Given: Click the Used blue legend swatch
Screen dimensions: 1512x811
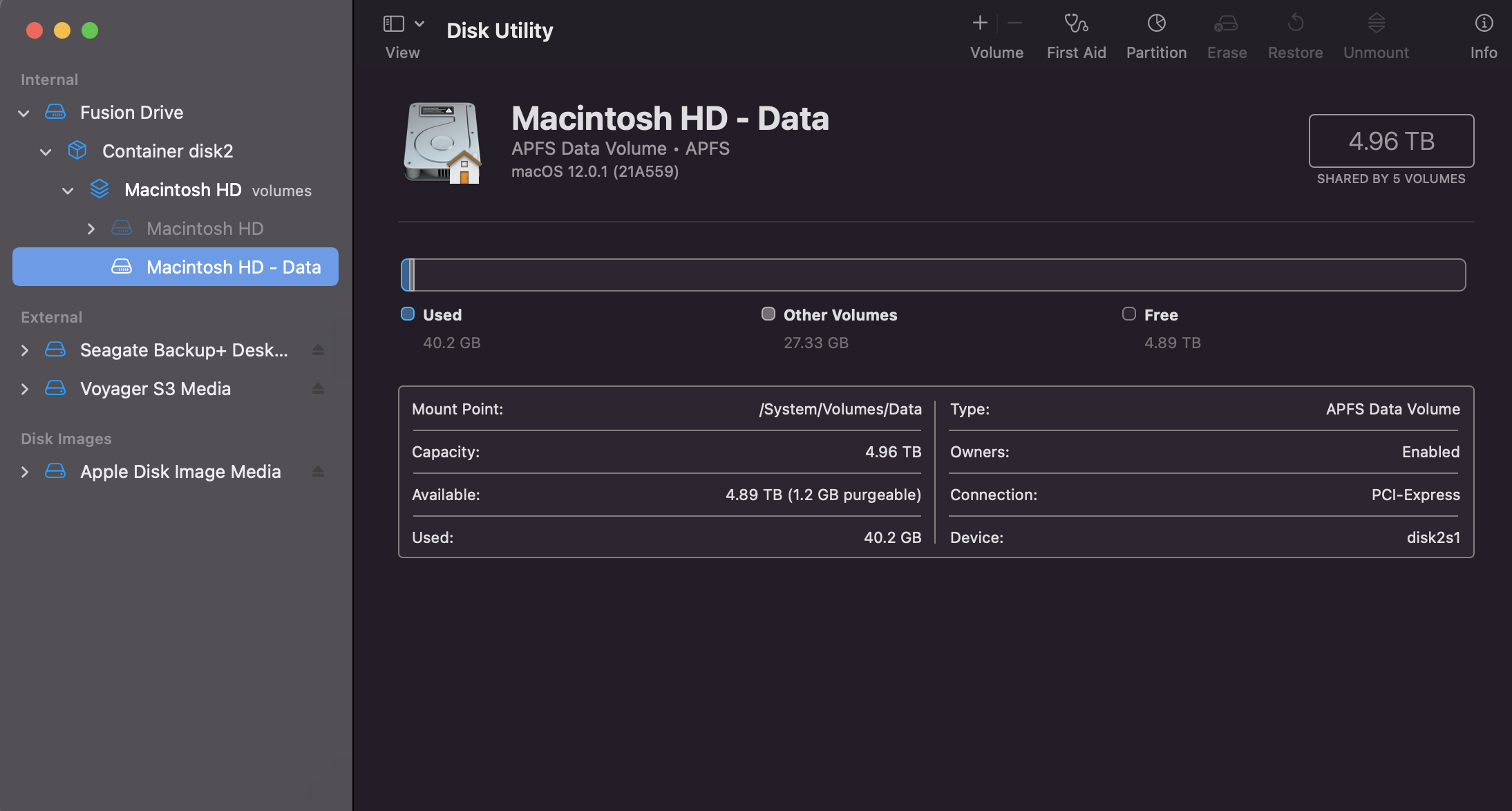Looking at the screenshot, I should point(408,314).
